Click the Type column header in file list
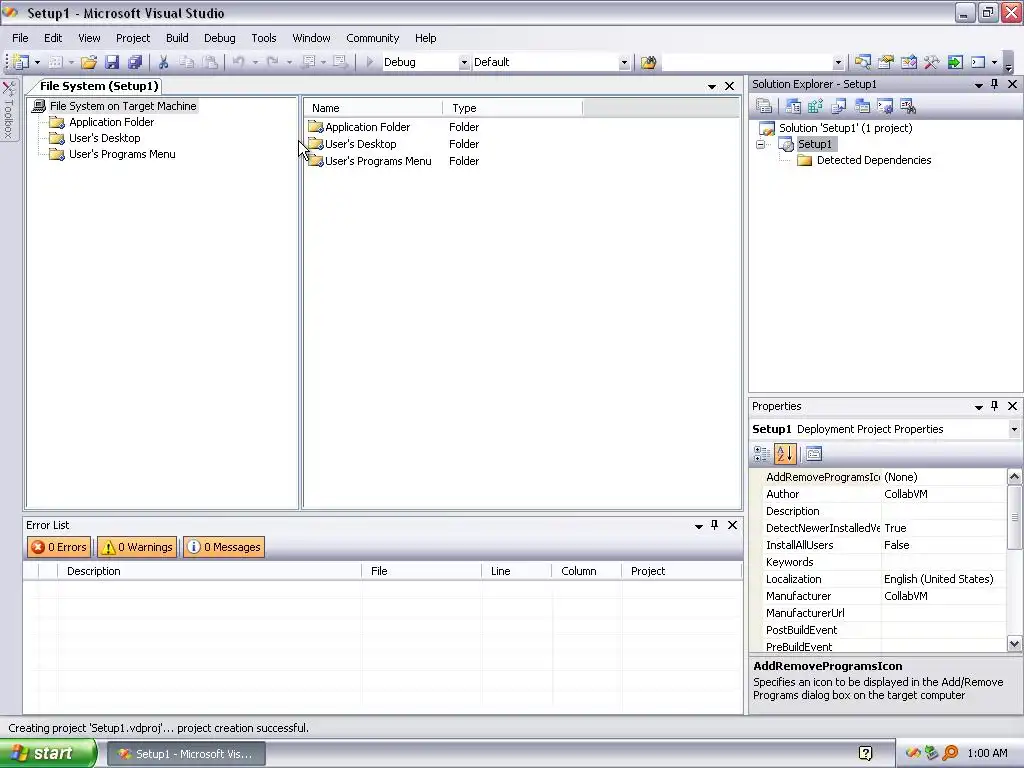1024x768 pixels. coord(513,108)
